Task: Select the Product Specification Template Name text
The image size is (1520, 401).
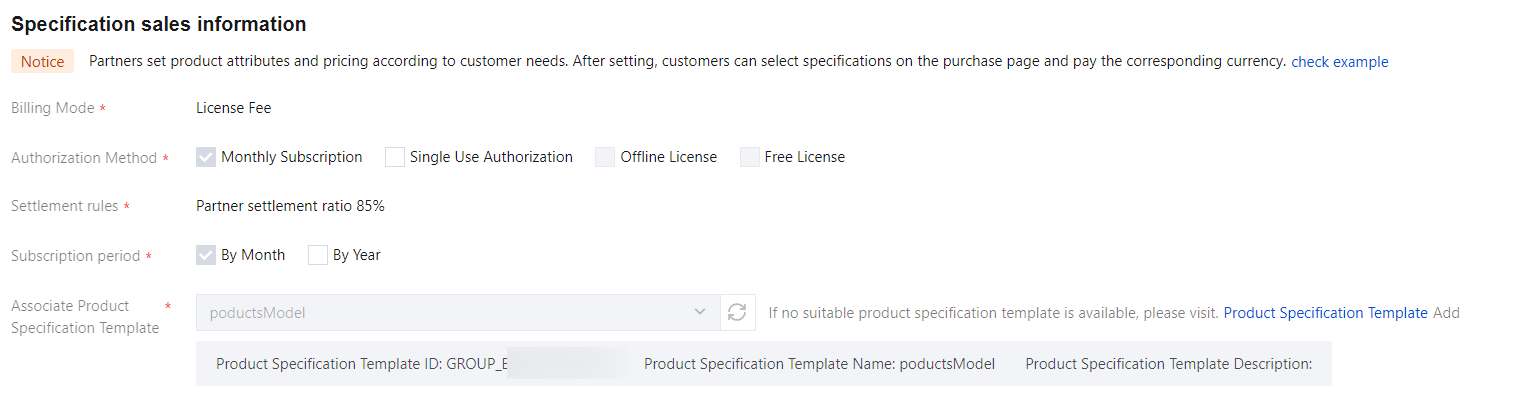Action: 819,364
